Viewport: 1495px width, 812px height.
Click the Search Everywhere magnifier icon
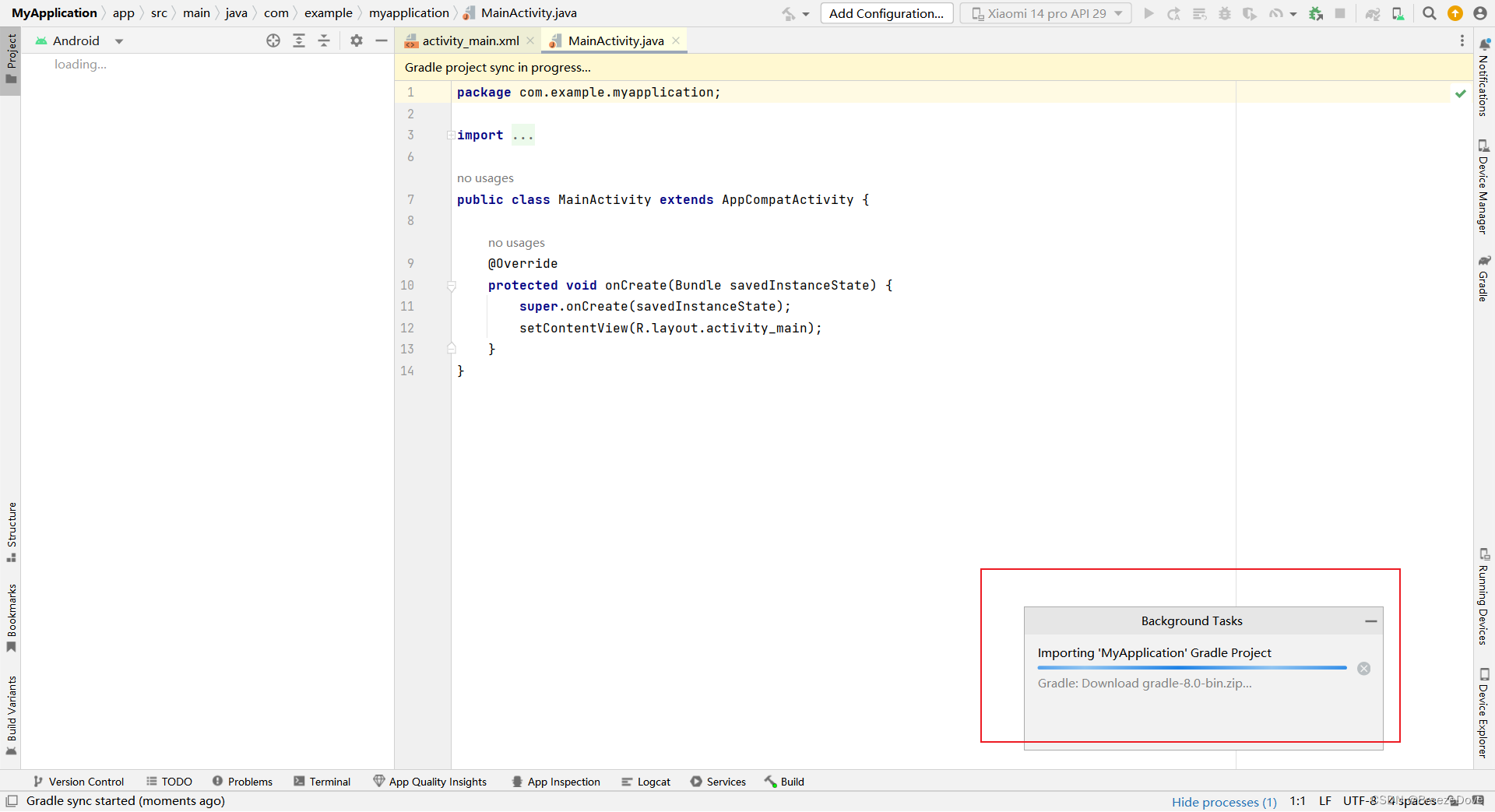[1430, 13]
